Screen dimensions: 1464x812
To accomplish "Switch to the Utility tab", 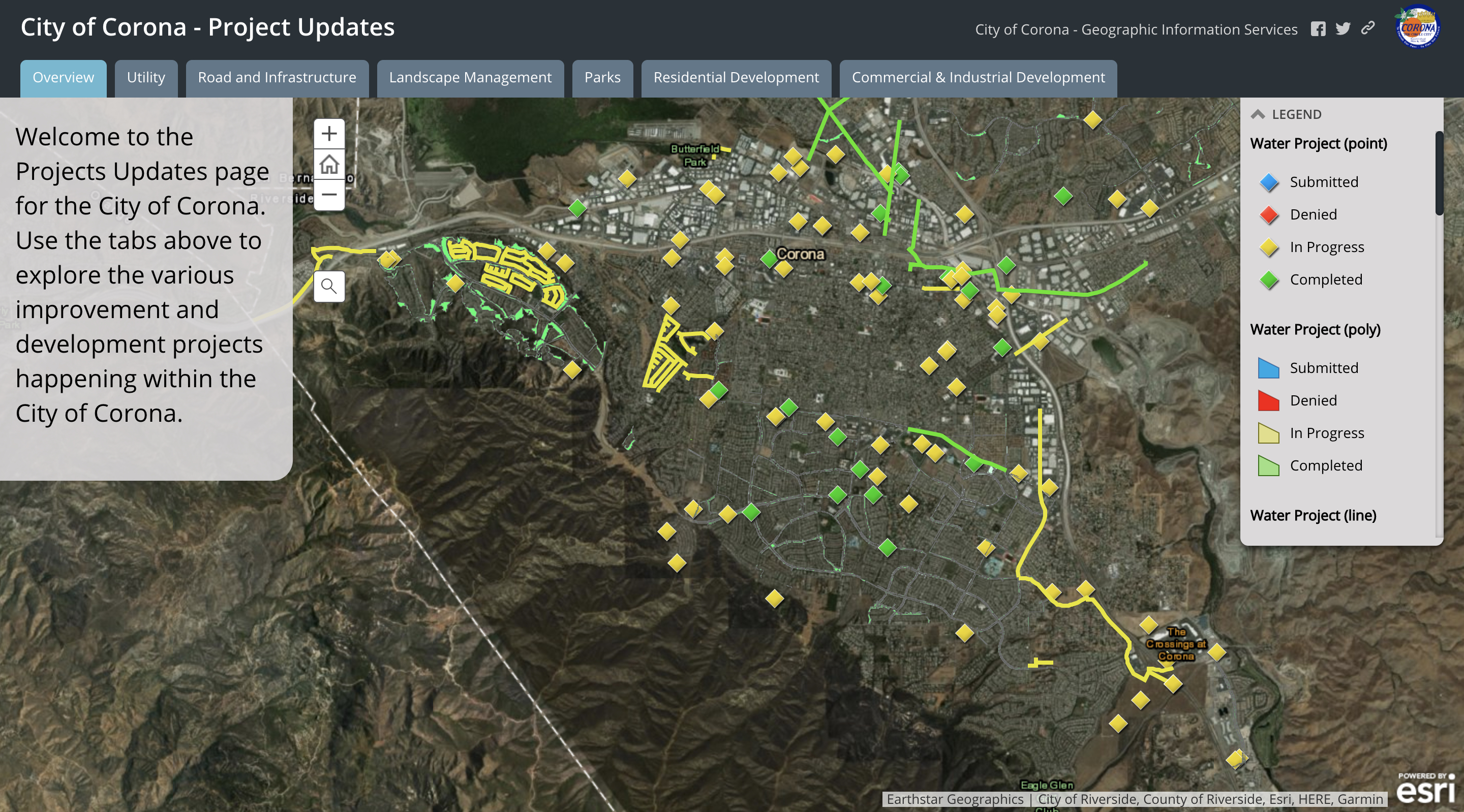I will 146,77.
